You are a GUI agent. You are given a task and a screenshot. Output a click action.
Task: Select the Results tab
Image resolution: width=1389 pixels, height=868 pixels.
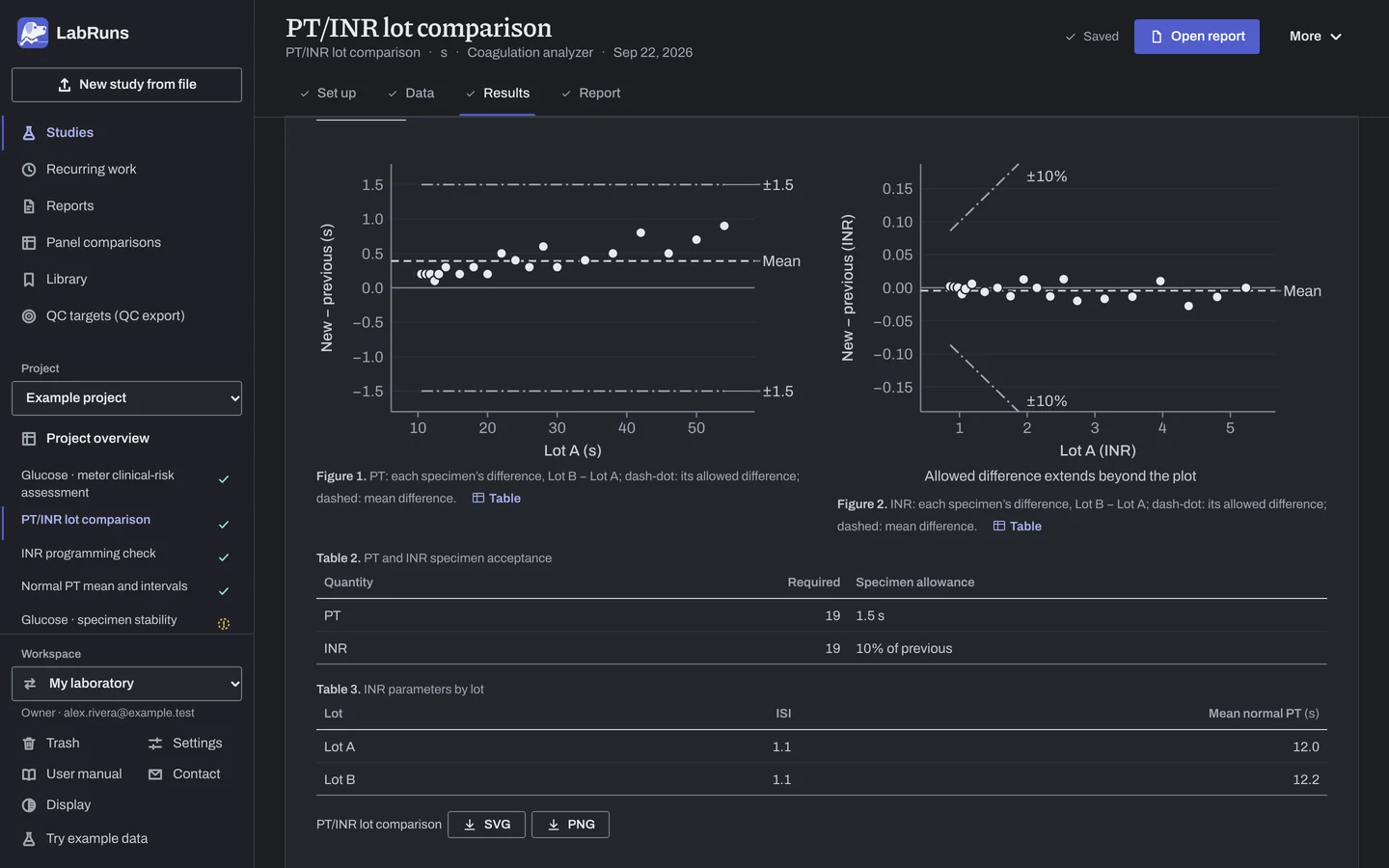point(497,94)
